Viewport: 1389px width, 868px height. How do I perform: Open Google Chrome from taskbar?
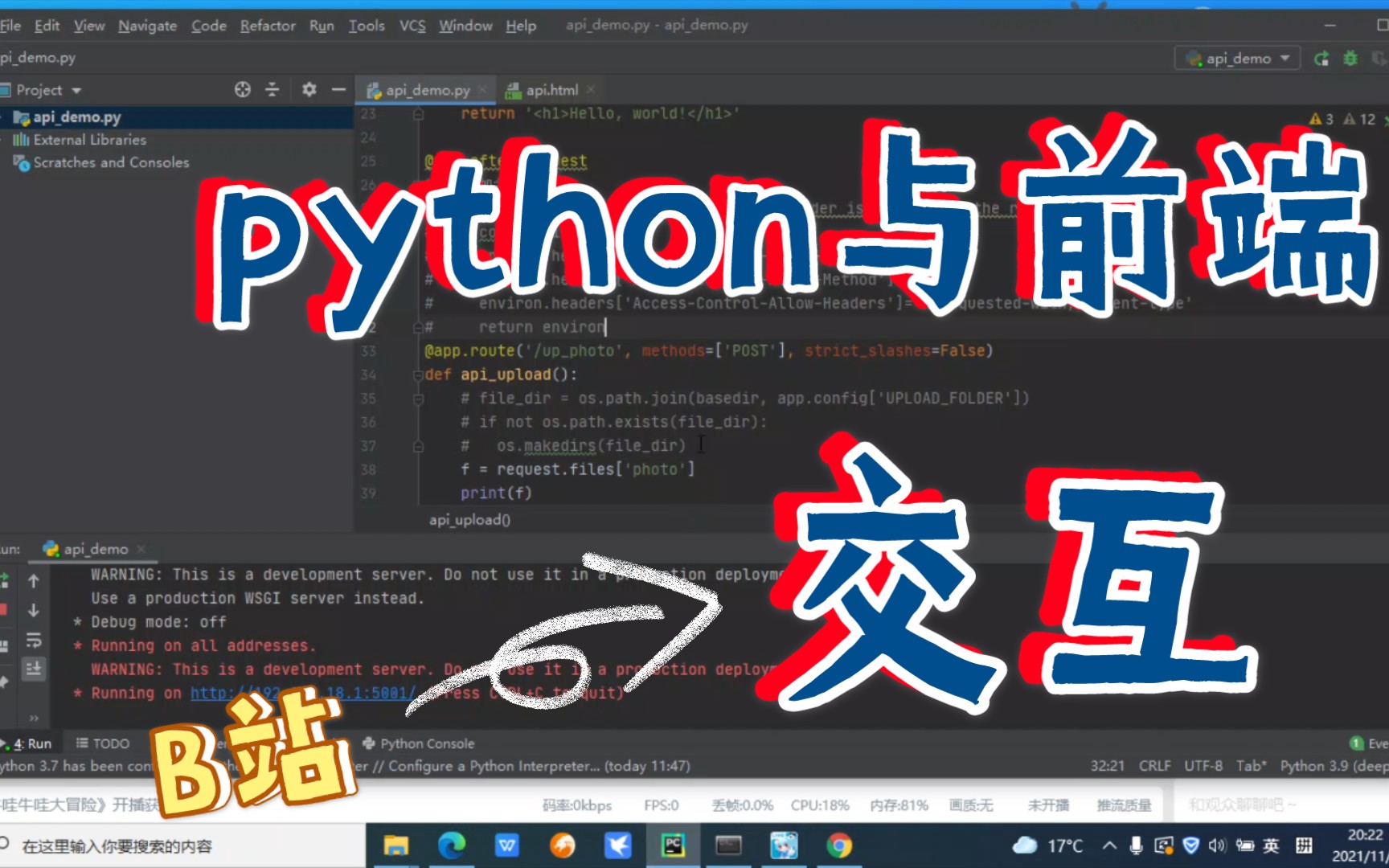point(839,845)
